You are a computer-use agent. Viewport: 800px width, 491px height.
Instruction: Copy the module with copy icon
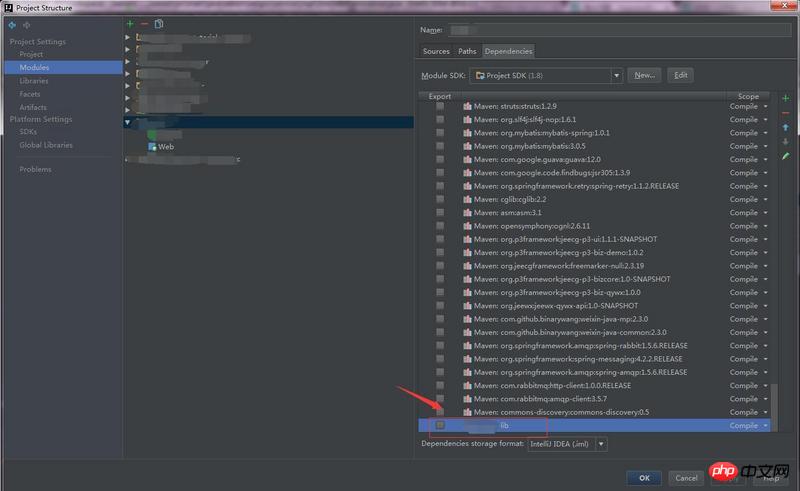(159, 24)
